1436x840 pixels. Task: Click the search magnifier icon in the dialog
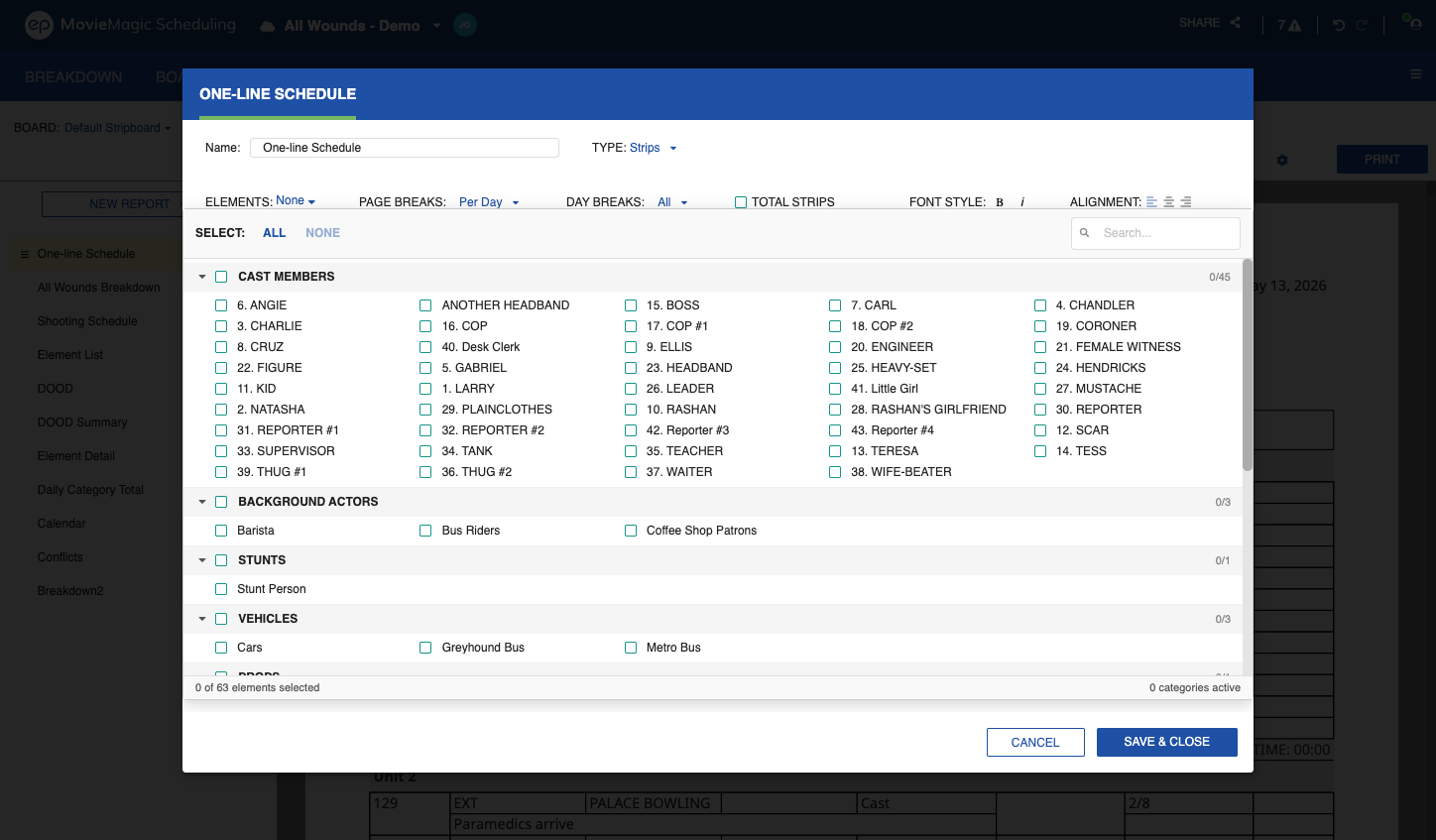coord(1084,233)
